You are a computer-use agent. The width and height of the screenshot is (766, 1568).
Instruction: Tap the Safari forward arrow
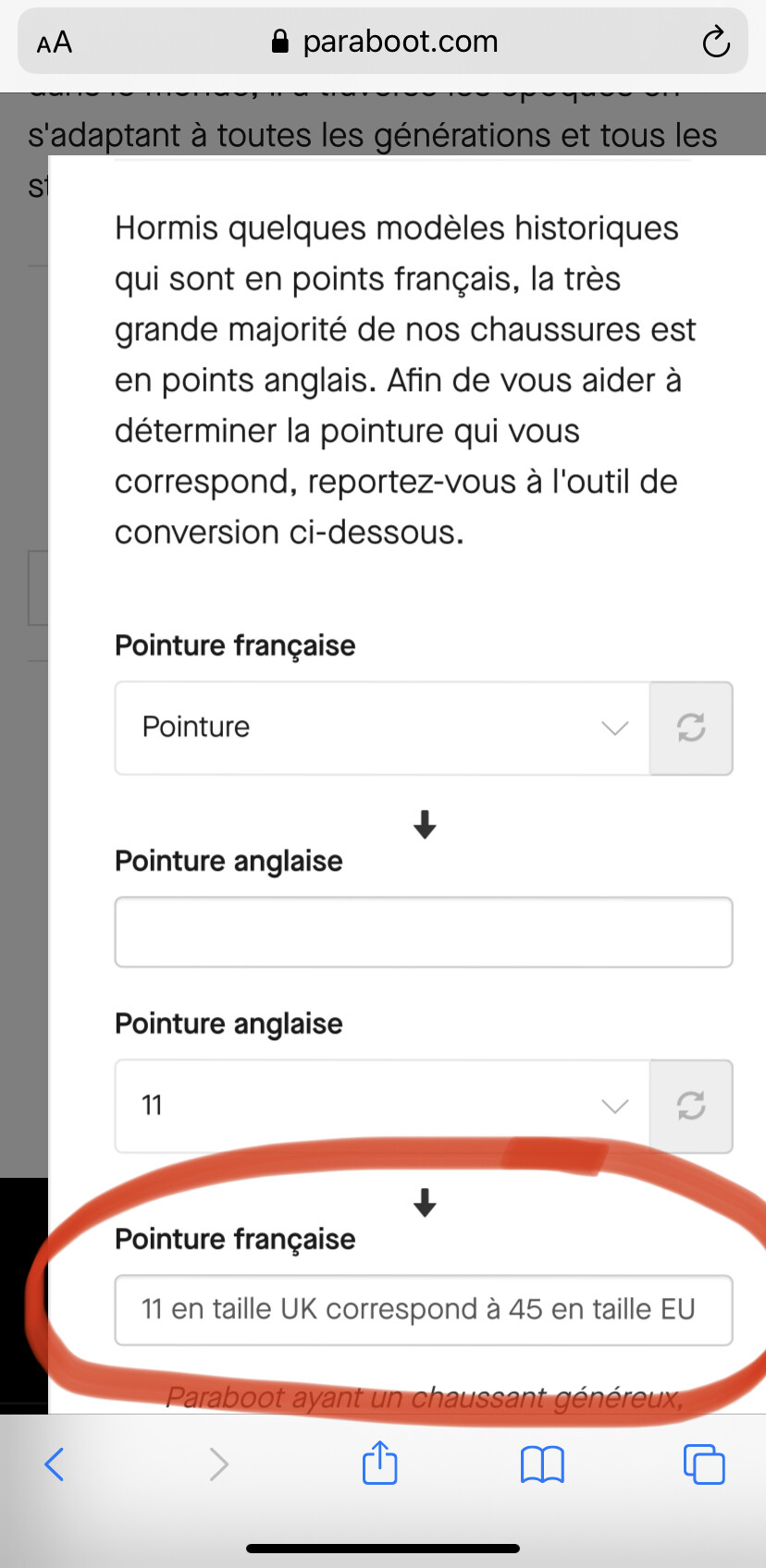point(218,1464)
